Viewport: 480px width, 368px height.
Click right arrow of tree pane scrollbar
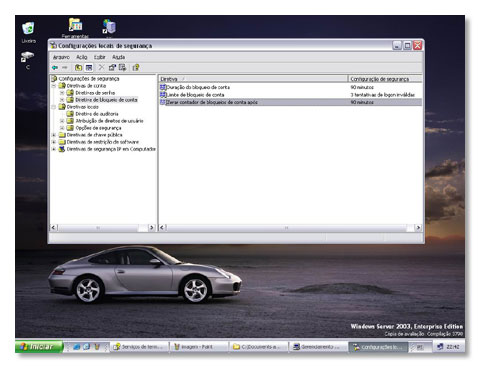[x=152, y=228]
